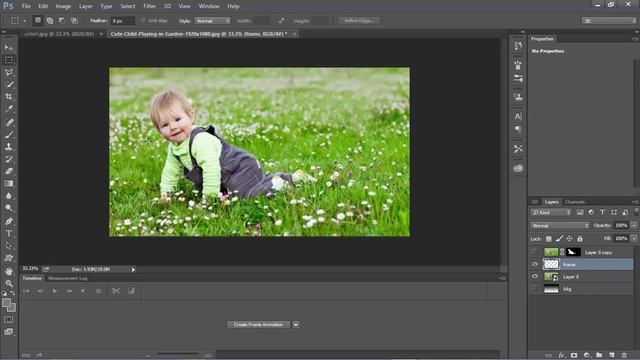640x360 pixels.
Task: Link layers icon in Layers panel
Action: [549, 355]
